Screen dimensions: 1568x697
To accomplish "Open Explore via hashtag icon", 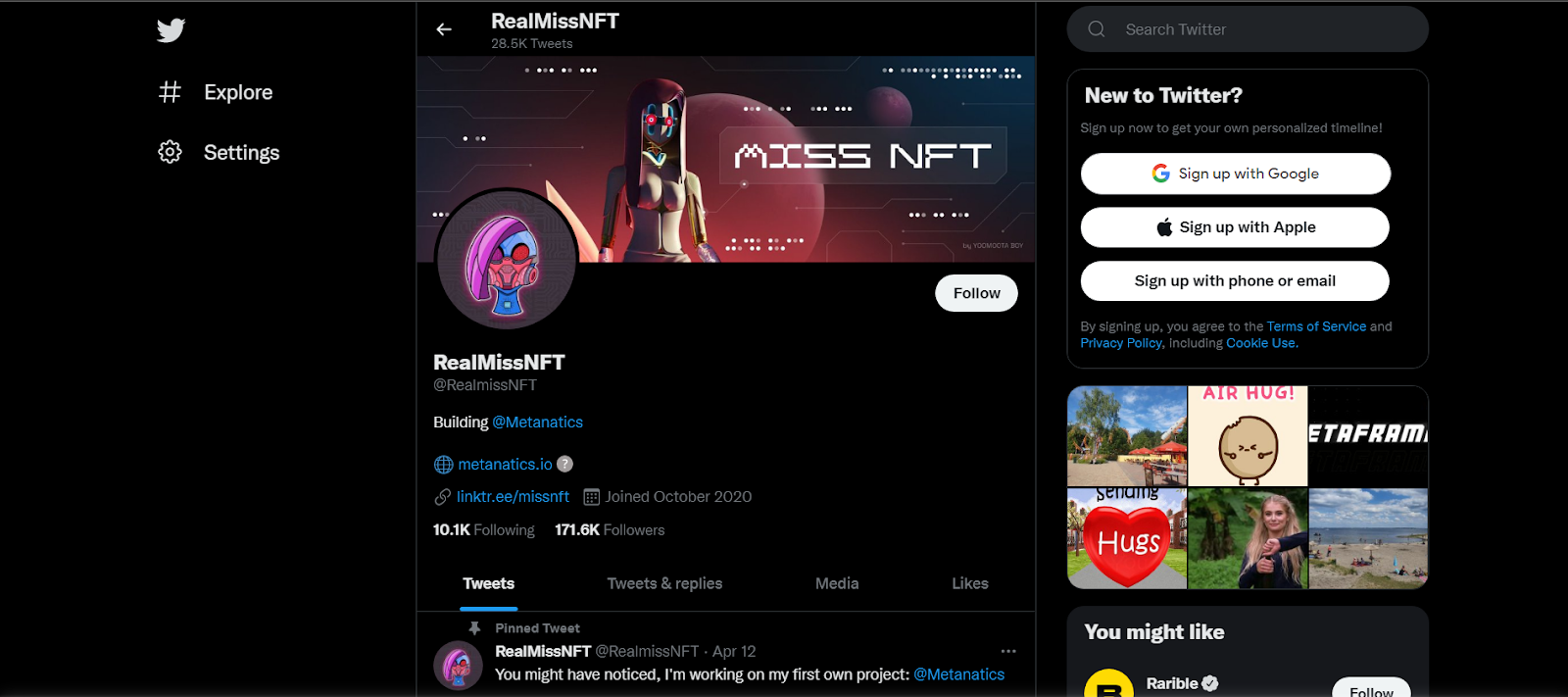I will point(170,92).
